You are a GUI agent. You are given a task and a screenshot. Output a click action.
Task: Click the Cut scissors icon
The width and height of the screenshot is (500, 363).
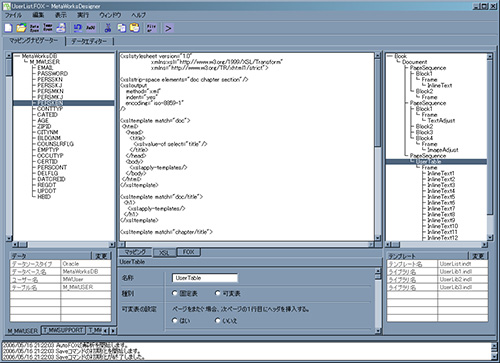pos(108,28)
